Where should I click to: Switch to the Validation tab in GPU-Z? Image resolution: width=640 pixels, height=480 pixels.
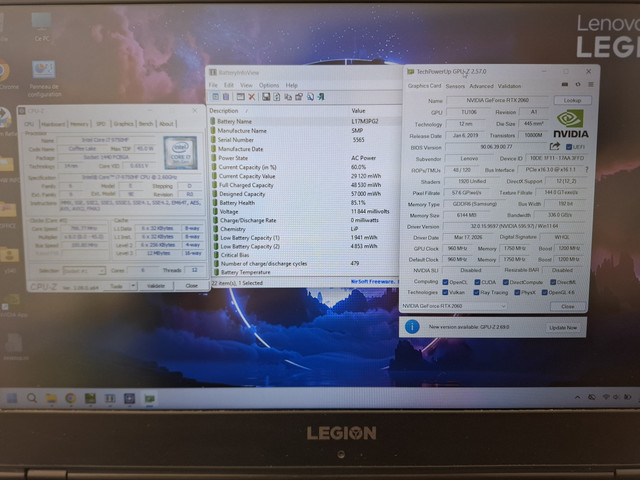509,86
